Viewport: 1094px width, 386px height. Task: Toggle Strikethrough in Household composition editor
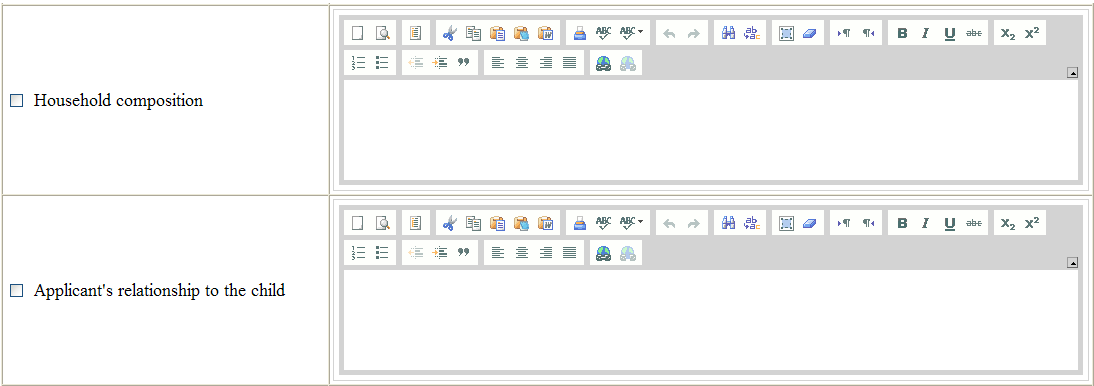(974, 33)
